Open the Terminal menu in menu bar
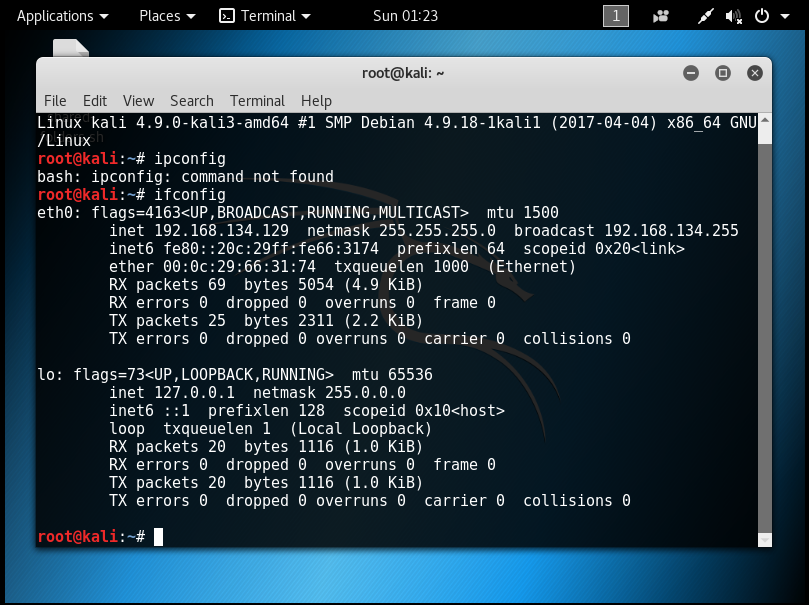Image resolution: width=809 pixels, height=605 pixels. (x=257, y=101)
